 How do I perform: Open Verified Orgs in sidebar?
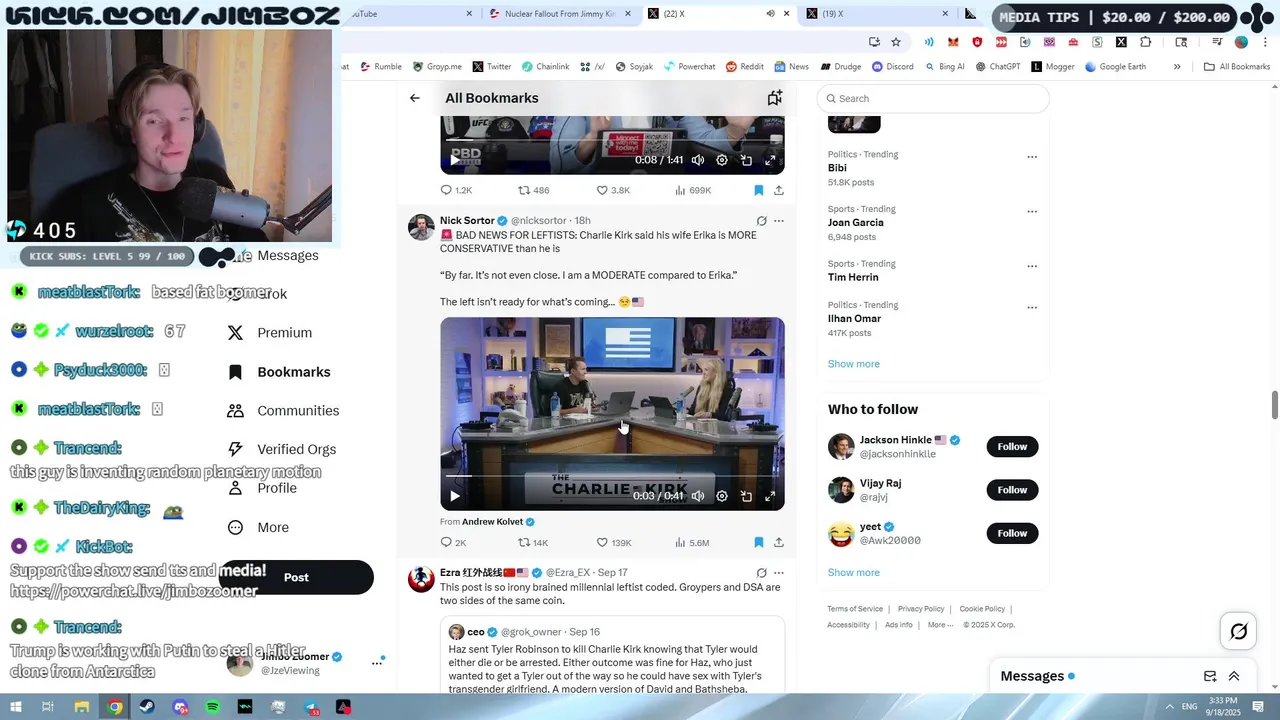(282, 450)
